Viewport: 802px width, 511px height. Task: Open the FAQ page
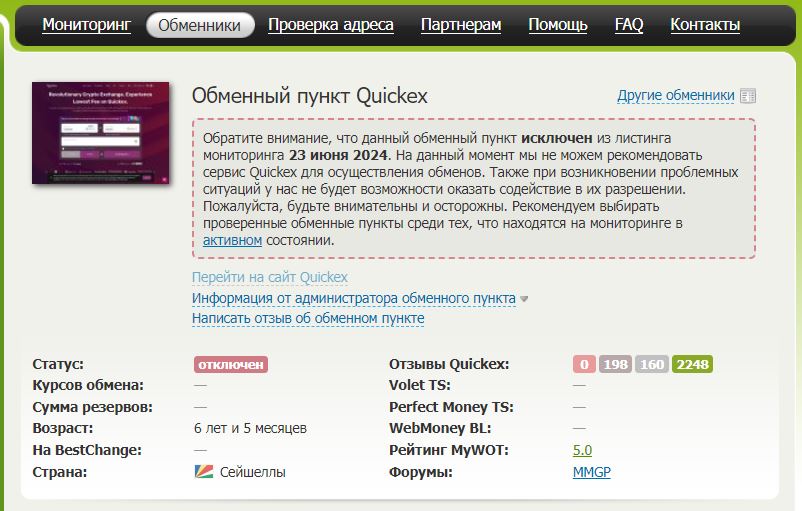tap(629, 25)
